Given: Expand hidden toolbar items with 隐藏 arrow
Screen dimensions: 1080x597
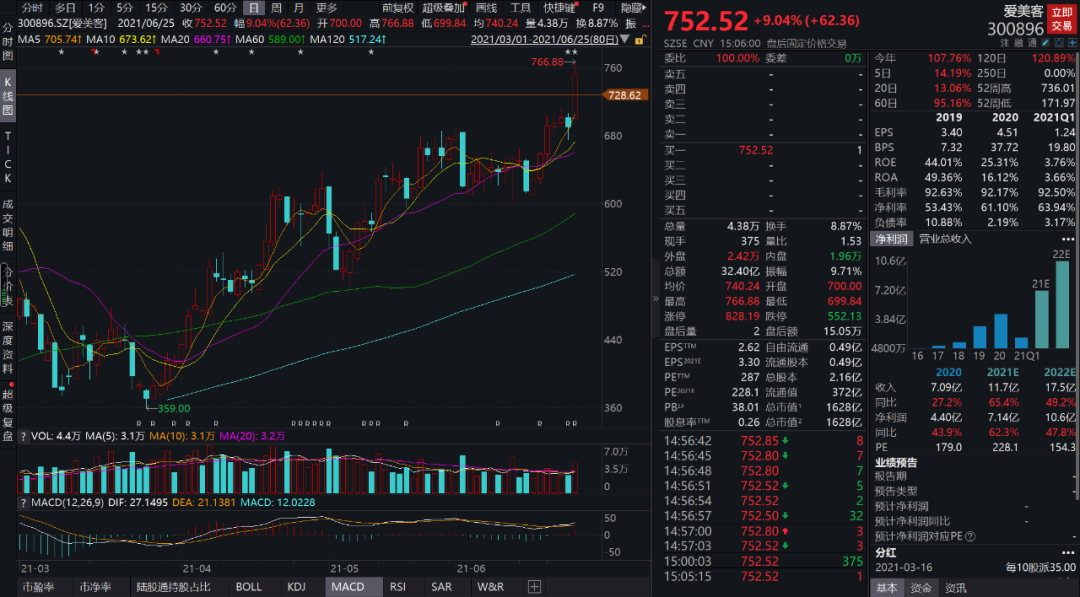Looking at the screenshot, I should 634,8.
